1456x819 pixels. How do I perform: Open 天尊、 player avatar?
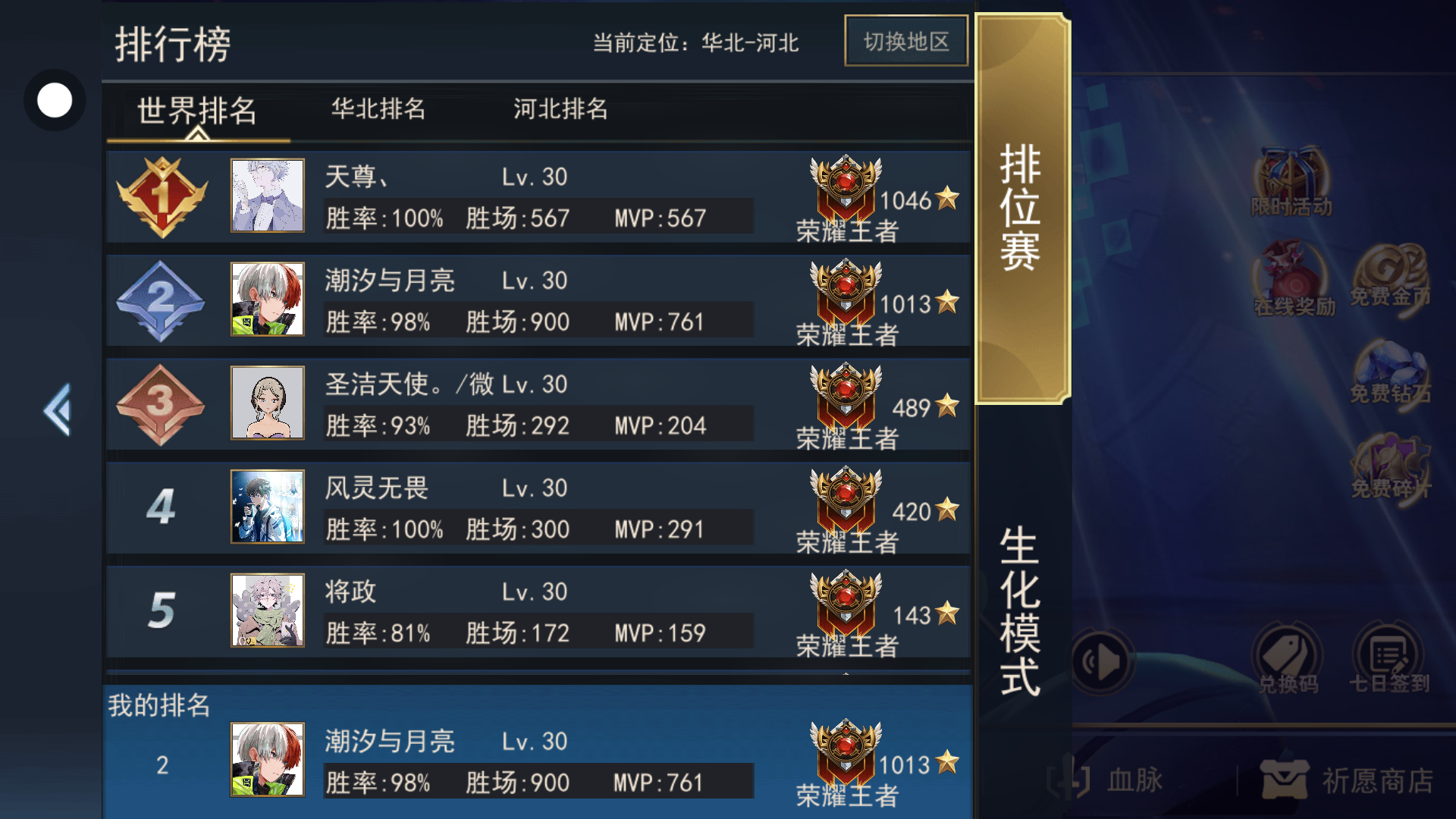point(268,196)
